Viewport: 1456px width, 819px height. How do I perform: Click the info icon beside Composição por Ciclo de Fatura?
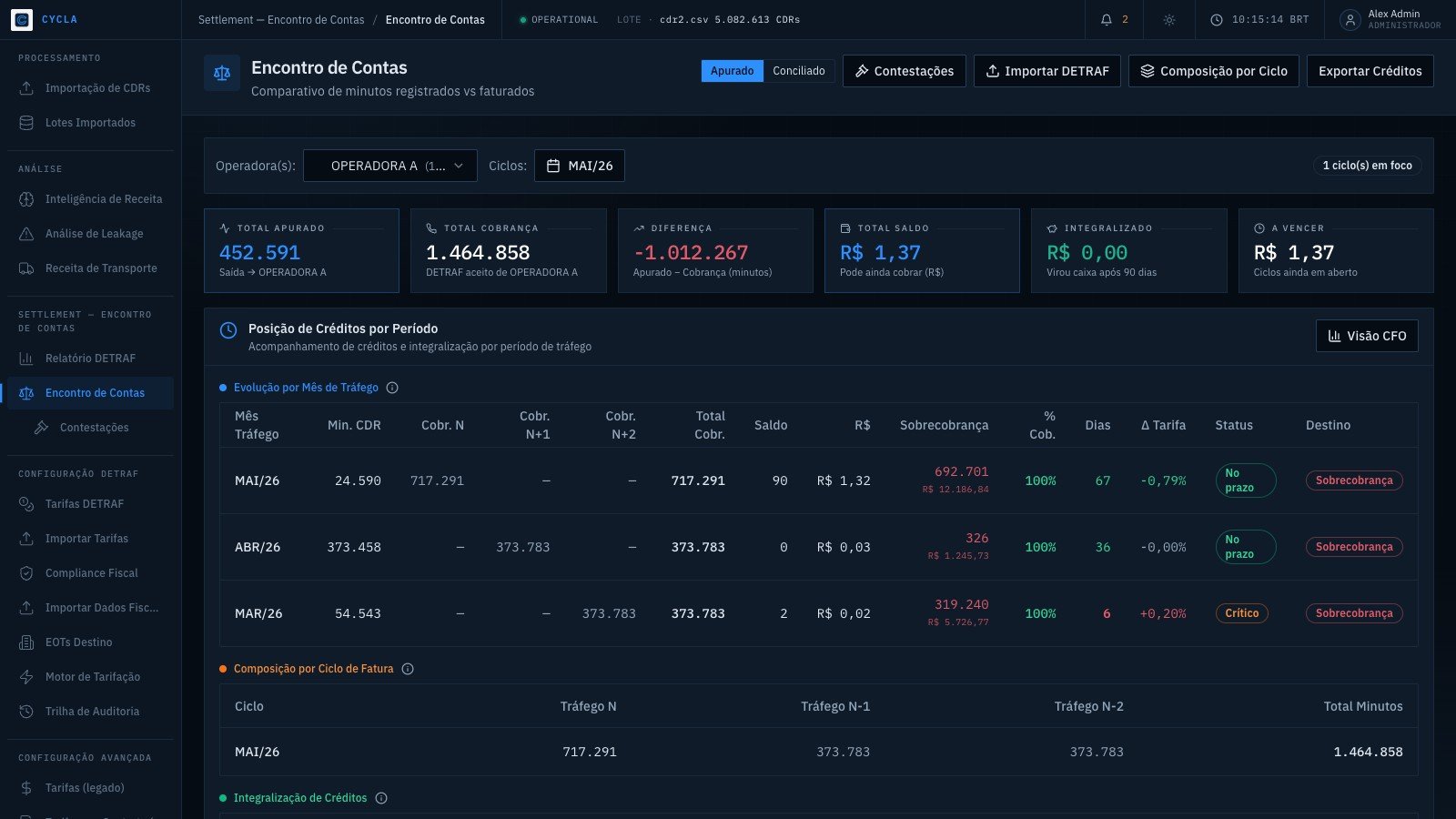[x=408, y=669]
